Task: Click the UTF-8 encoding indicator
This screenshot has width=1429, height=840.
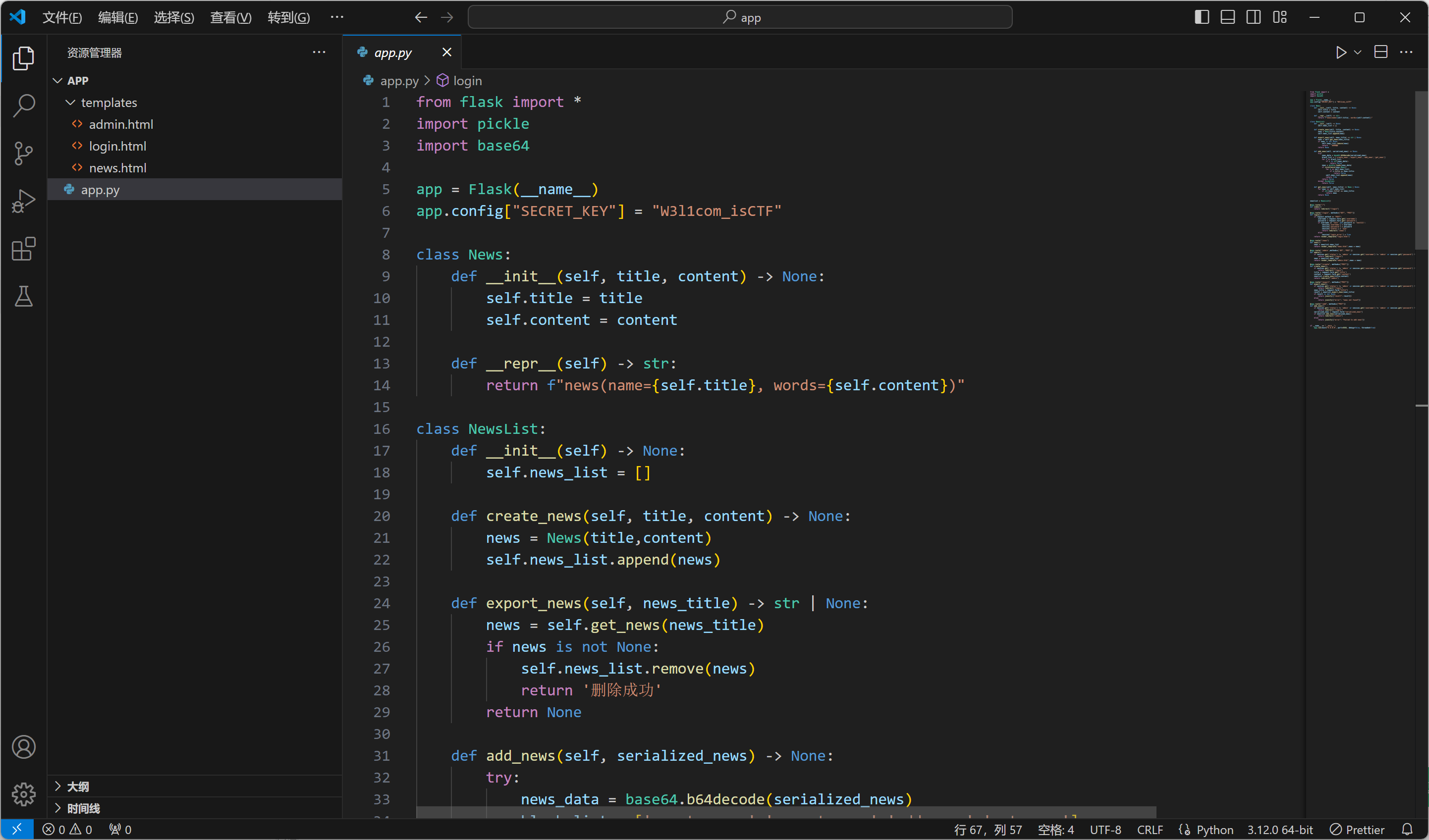Action: click(1105, 829)
